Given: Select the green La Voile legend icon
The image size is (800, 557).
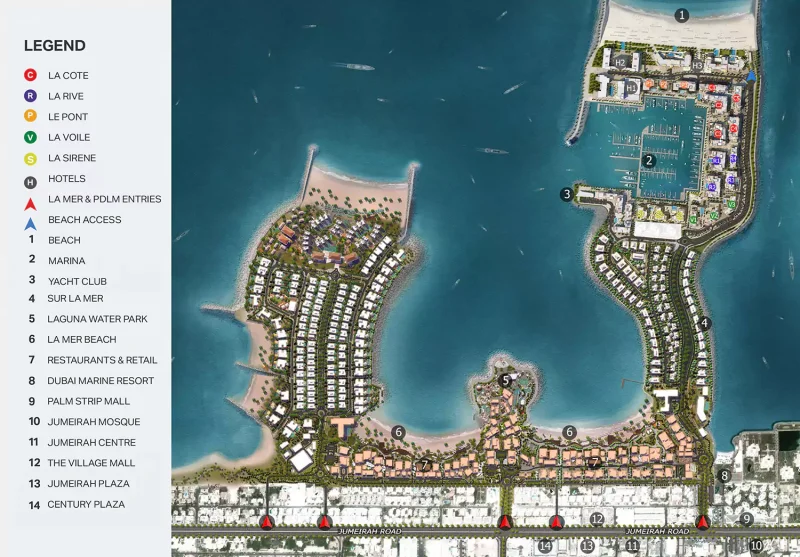Looking at the screenshot, I should [x=31, y=137].
